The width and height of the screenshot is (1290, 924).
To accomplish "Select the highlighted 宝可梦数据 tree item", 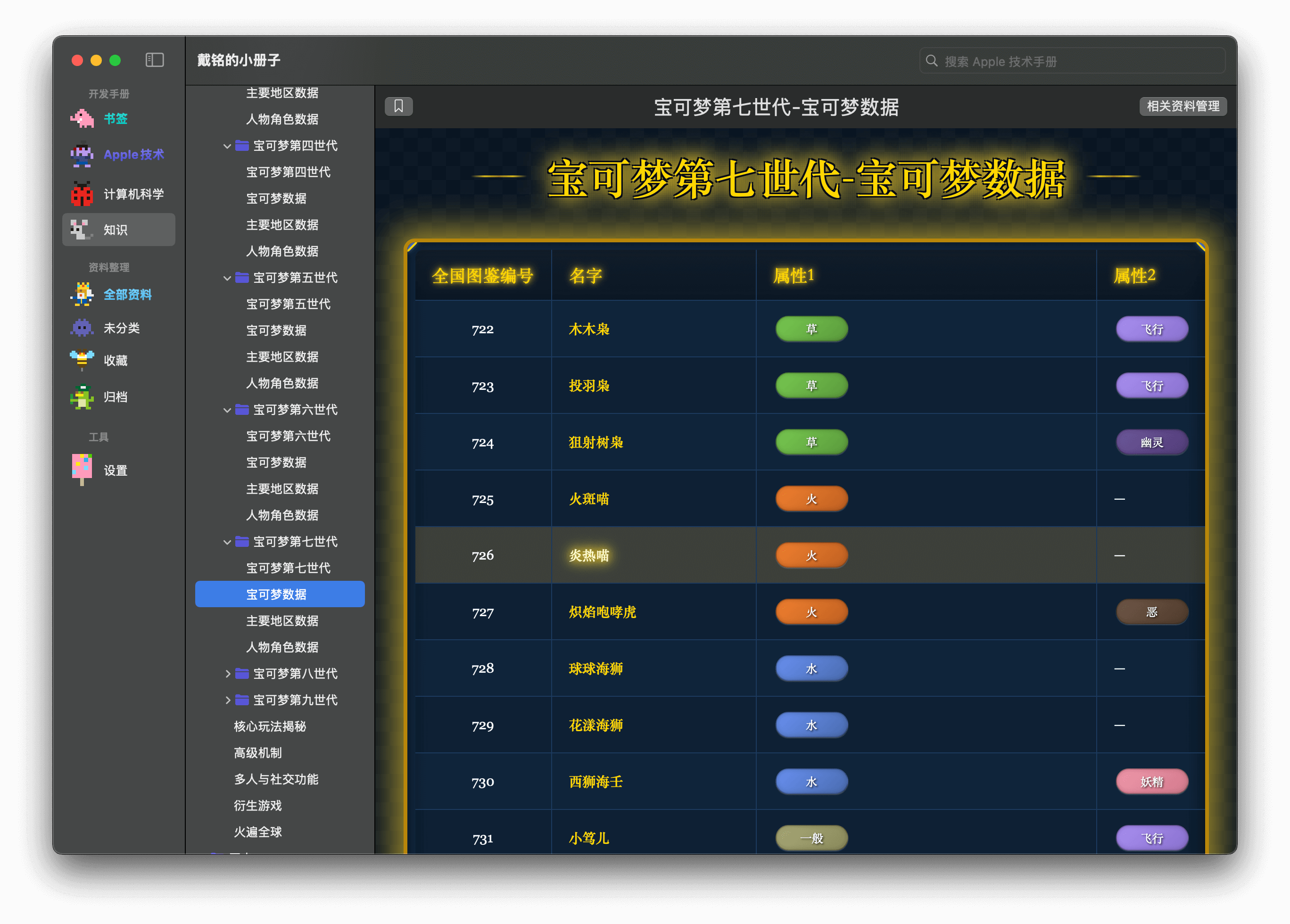I will pos(280,594).
